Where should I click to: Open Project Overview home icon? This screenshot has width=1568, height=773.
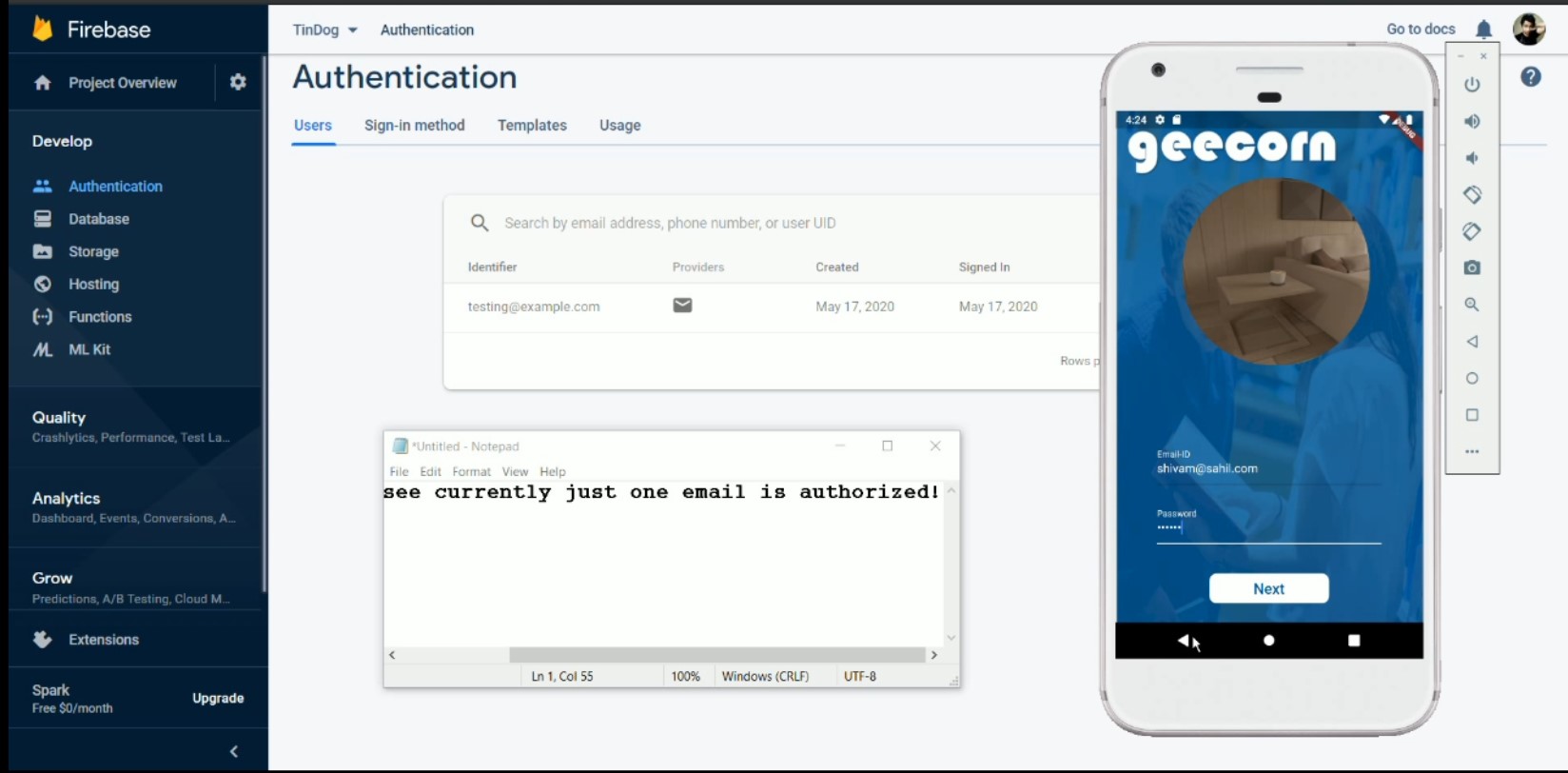42,83
